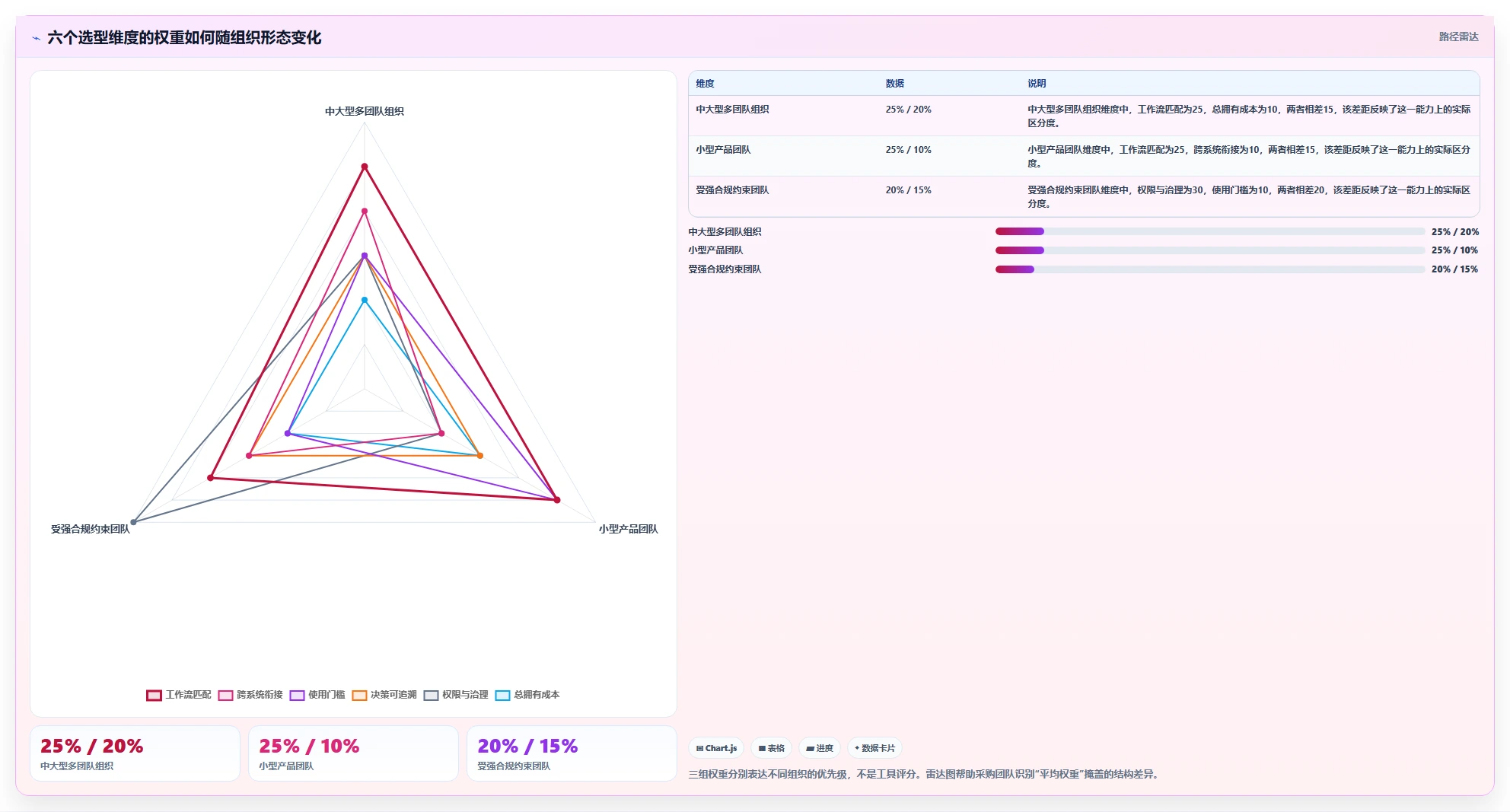1510x812 pixels.
Task: Click the 小型产品团队 progress bar
Action: click(1209, 250)
